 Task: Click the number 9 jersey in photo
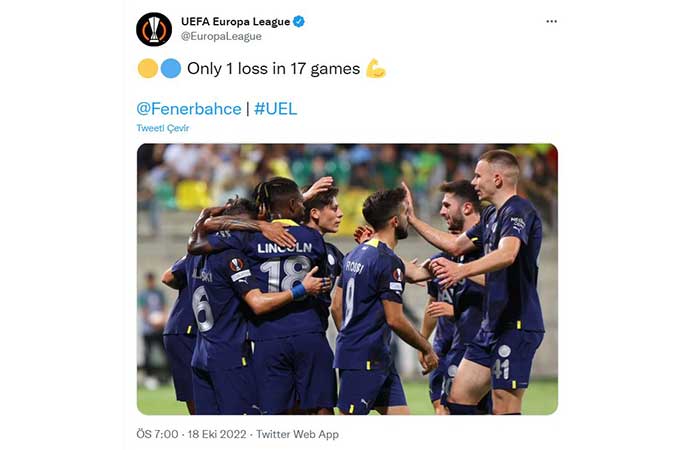(x=367, y=304)
